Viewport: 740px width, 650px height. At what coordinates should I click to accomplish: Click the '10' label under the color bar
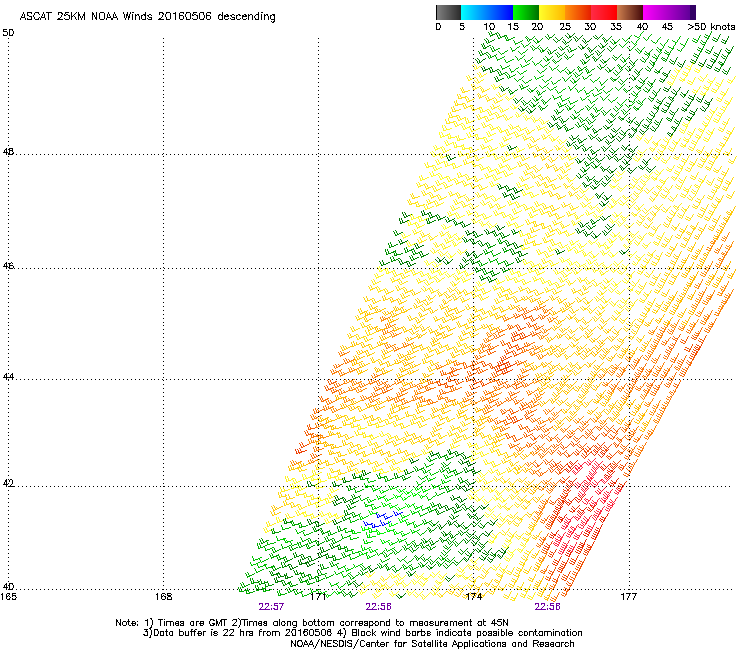(489, 27)
